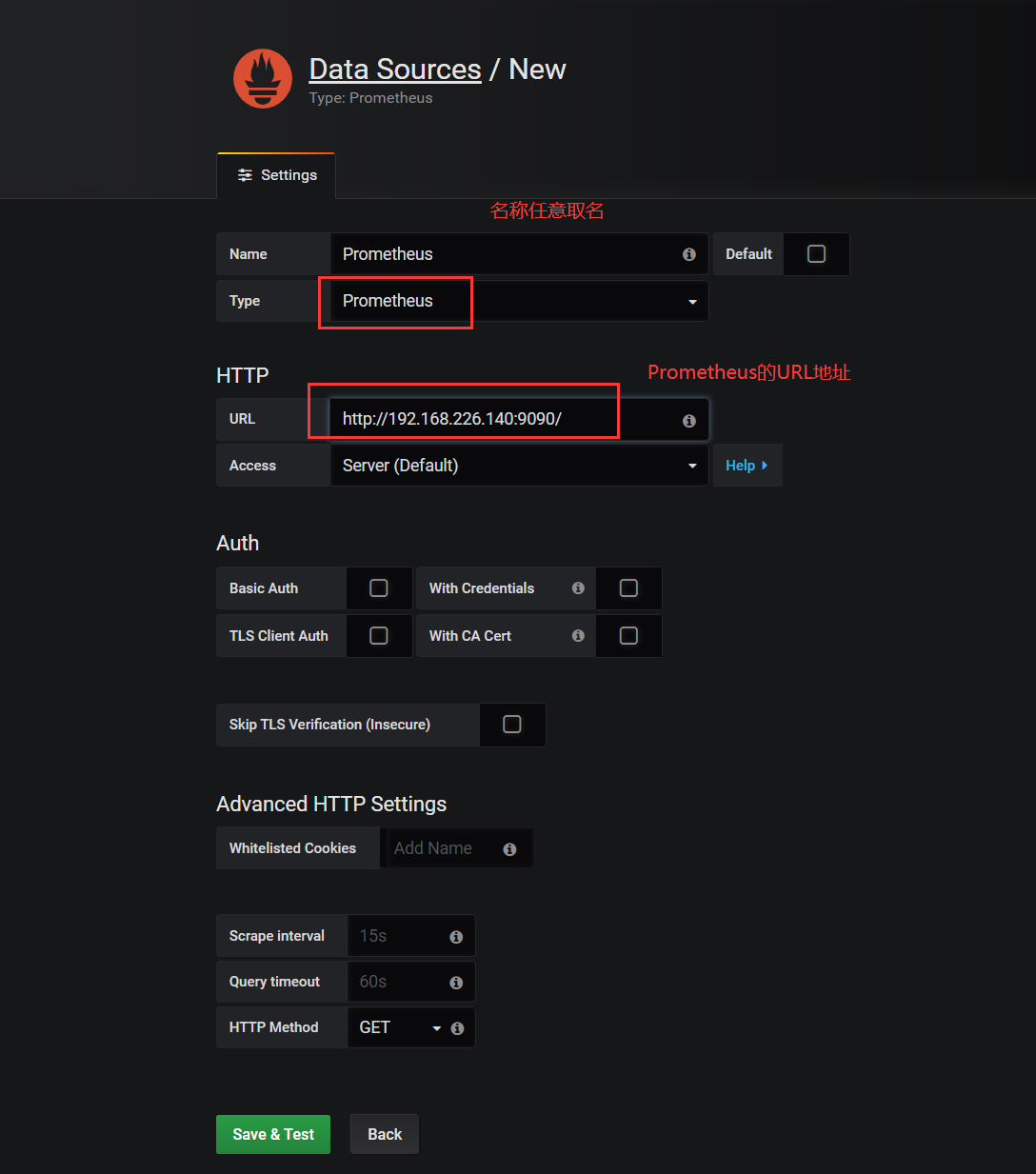Click the Query timeout info icon
This screenshot has width=1036, height=1174.
point(456,983)
